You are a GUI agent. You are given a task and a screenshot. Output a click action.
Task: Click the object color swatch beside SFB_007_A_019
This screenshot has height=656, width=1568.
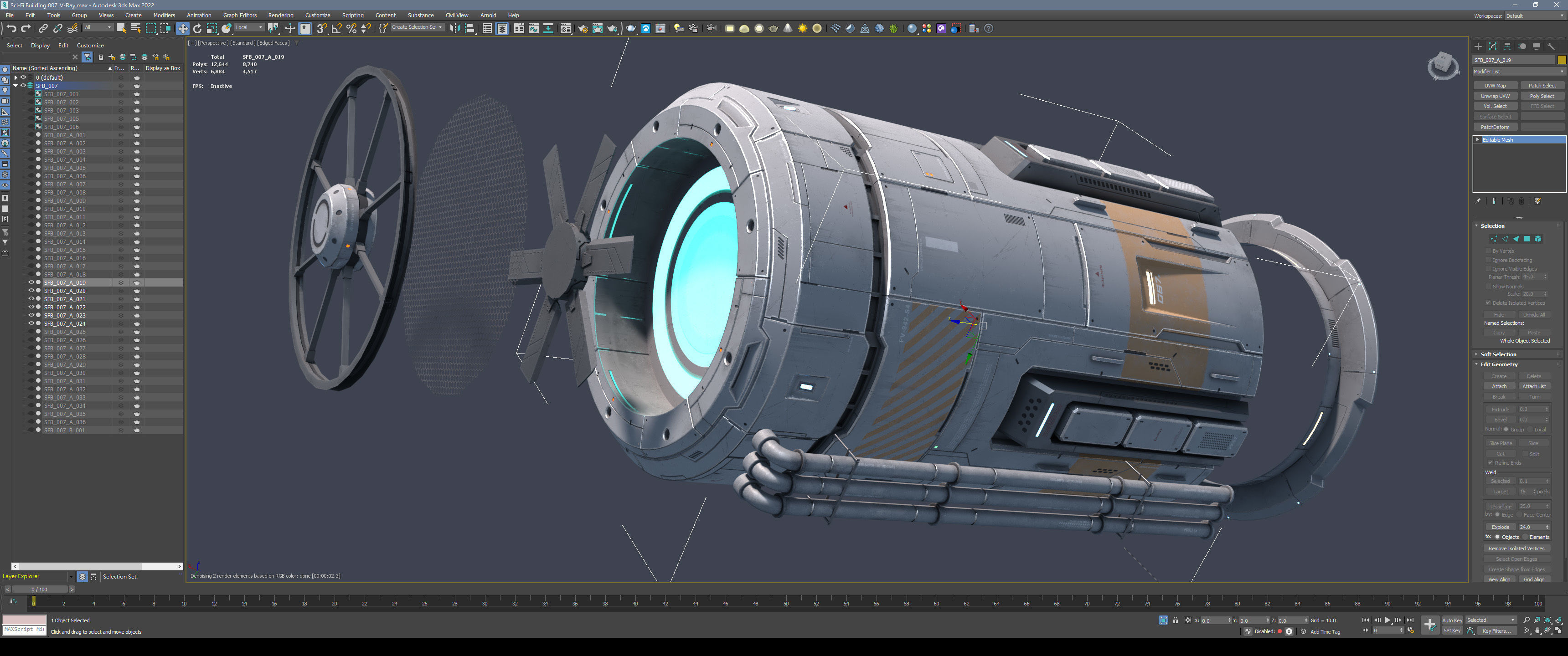click(1561, 60)
